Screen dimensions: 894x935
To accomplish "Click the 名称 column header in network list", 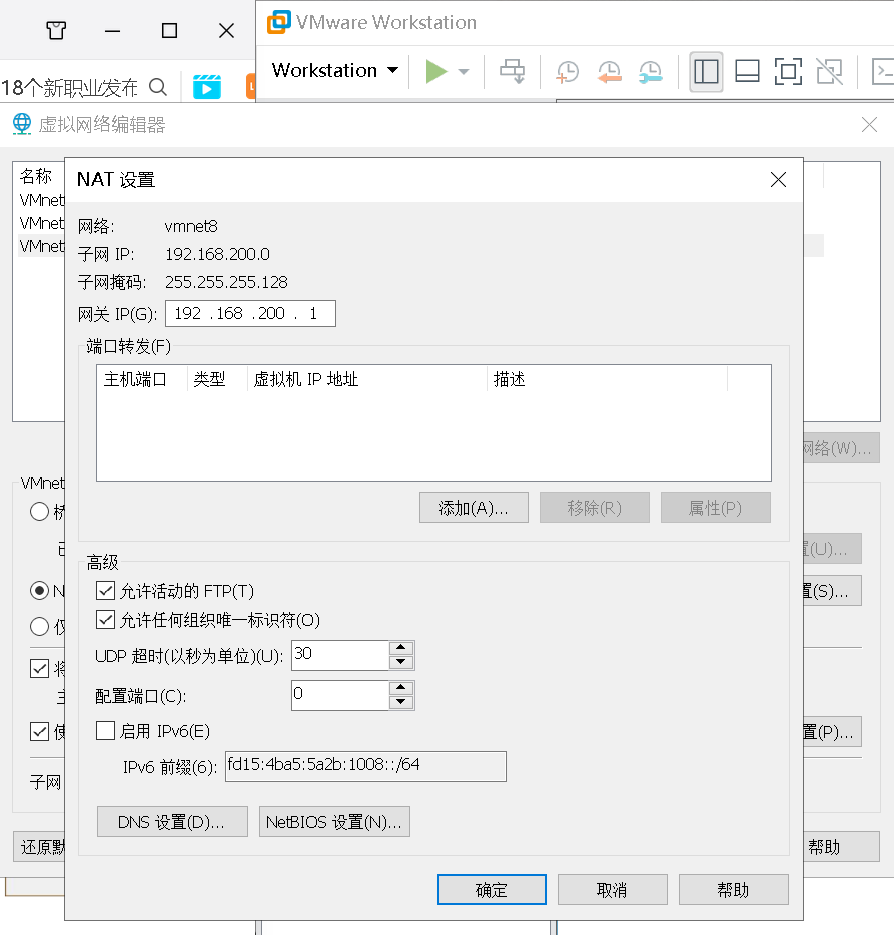I will 36,176.
